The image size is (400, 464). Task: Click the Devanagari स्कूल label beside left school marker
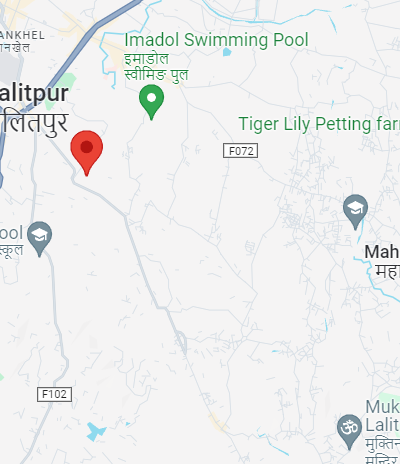[x=11, y=250]
